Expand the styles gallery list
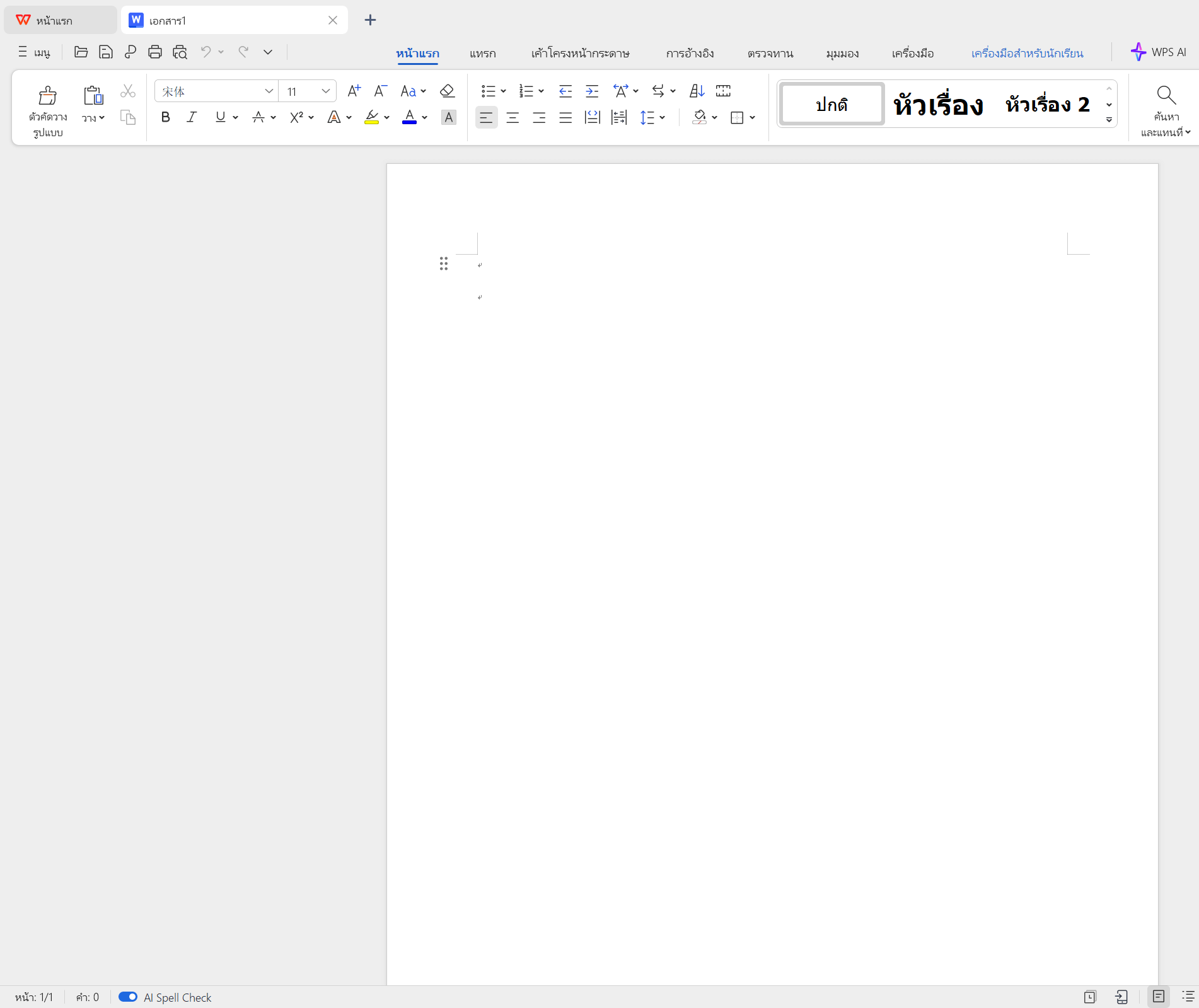 tap(1109, 120)
